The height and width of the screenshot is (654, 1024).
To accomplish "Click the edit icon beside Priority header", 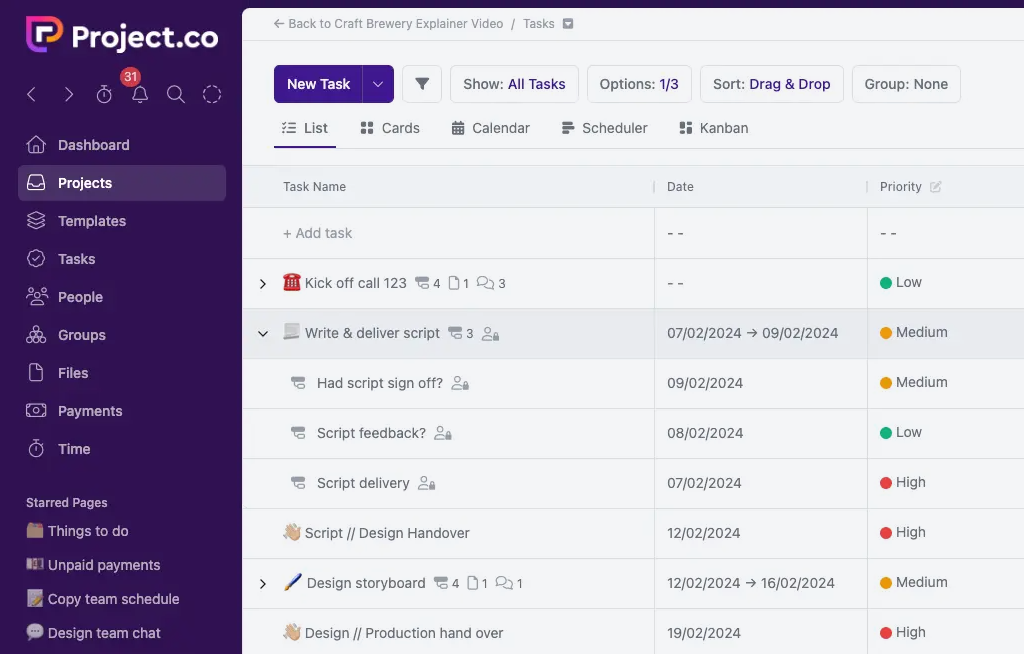I will pos(935,187).
